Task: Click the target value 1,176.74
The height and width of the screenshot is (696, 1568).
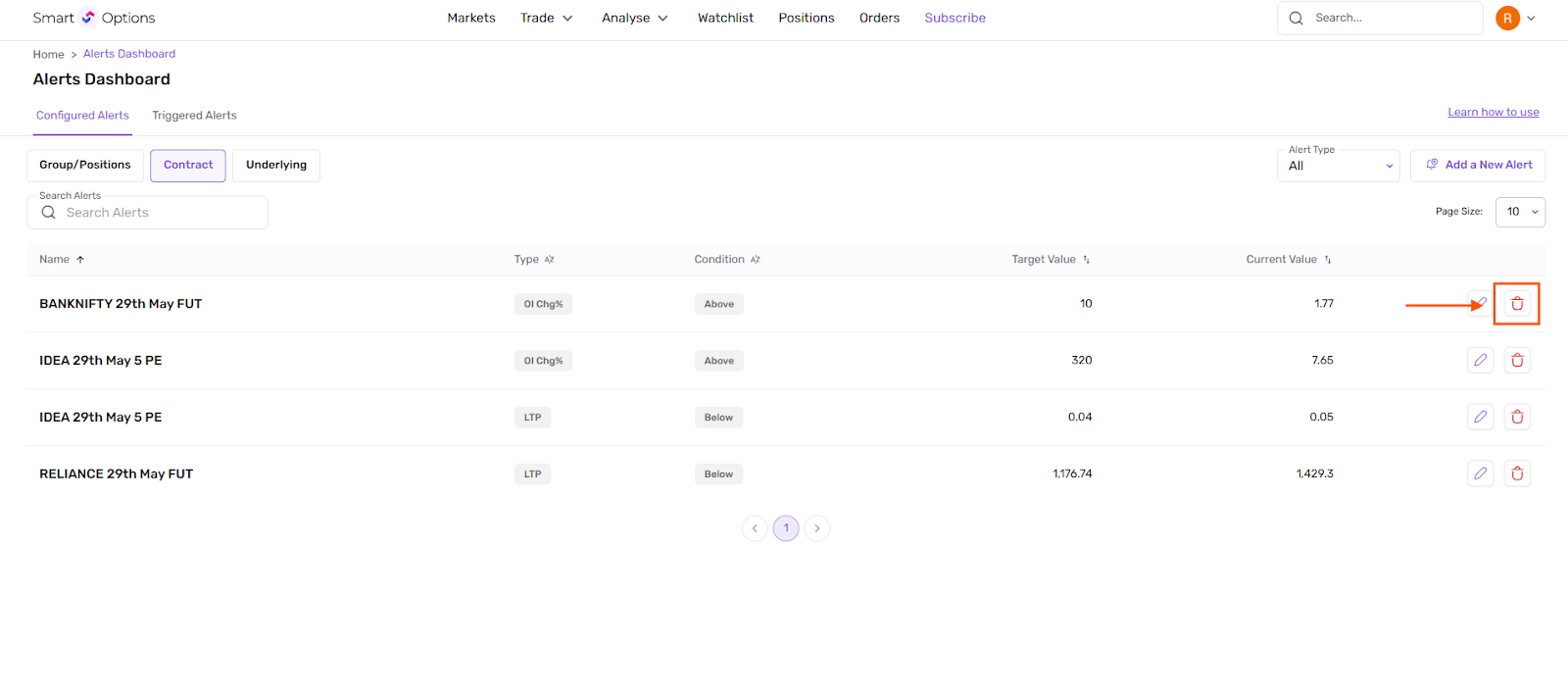Action: [x=1072, y=474]
